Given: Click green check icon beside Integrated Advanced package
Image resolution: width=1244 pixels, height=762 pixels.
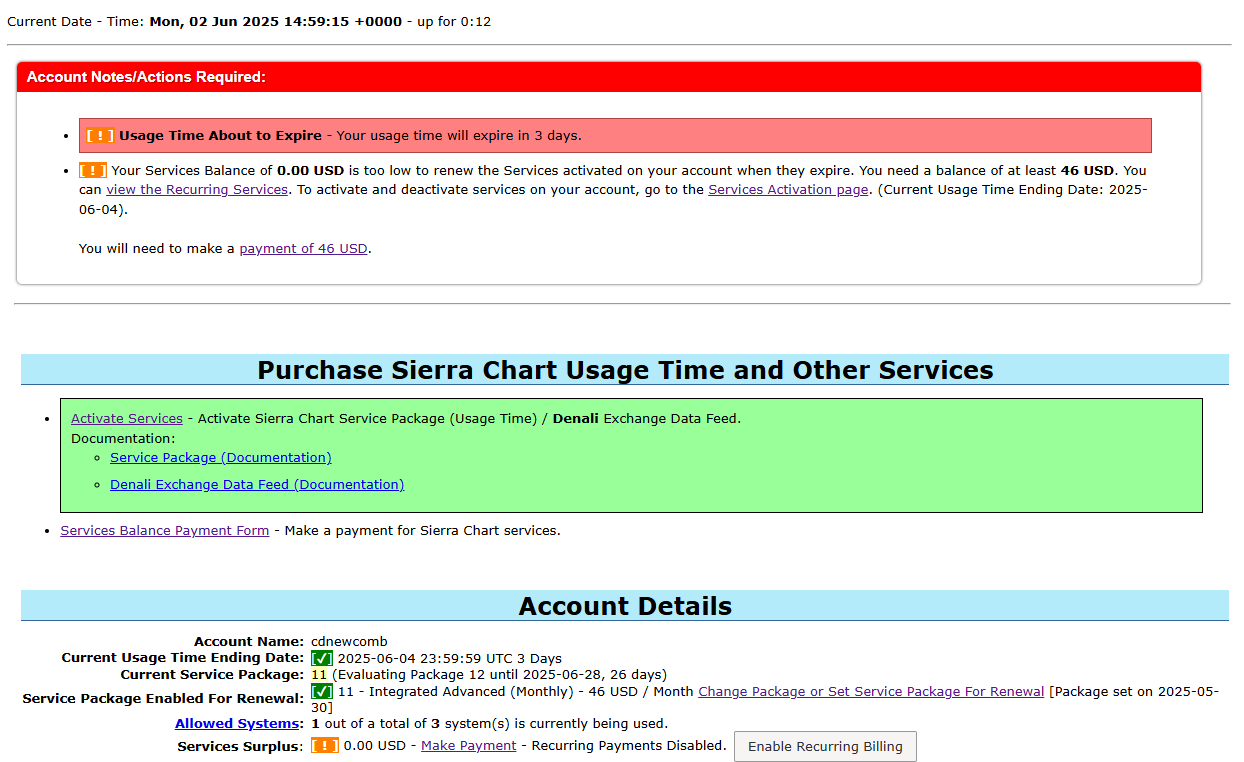Looking at the screenshot, I should pyautogui.click(x=322, y=691).
